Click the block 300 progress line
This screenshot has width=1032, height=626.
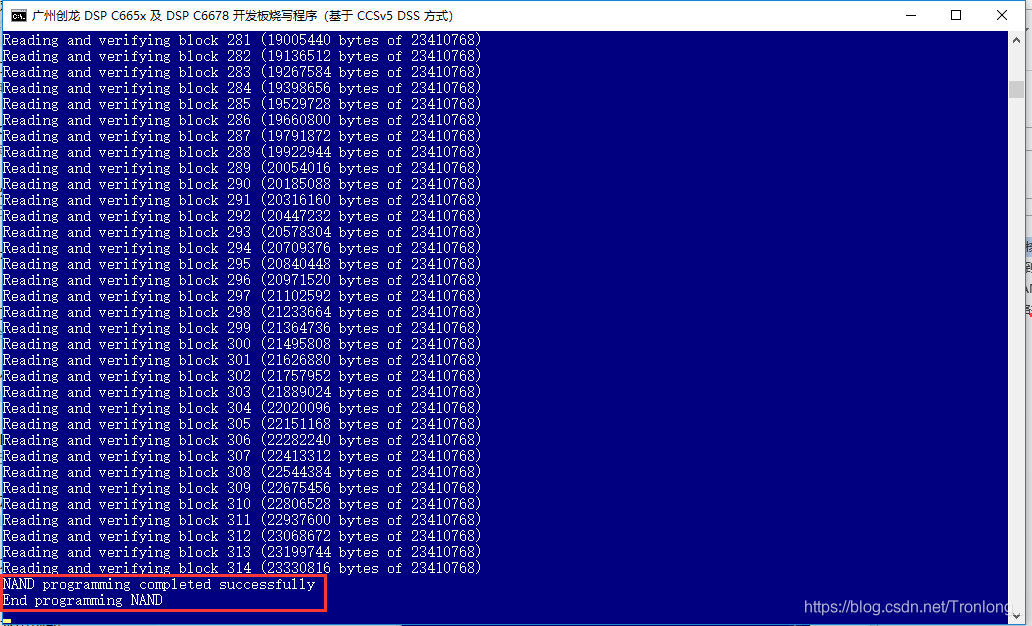[x=240, y=344]
